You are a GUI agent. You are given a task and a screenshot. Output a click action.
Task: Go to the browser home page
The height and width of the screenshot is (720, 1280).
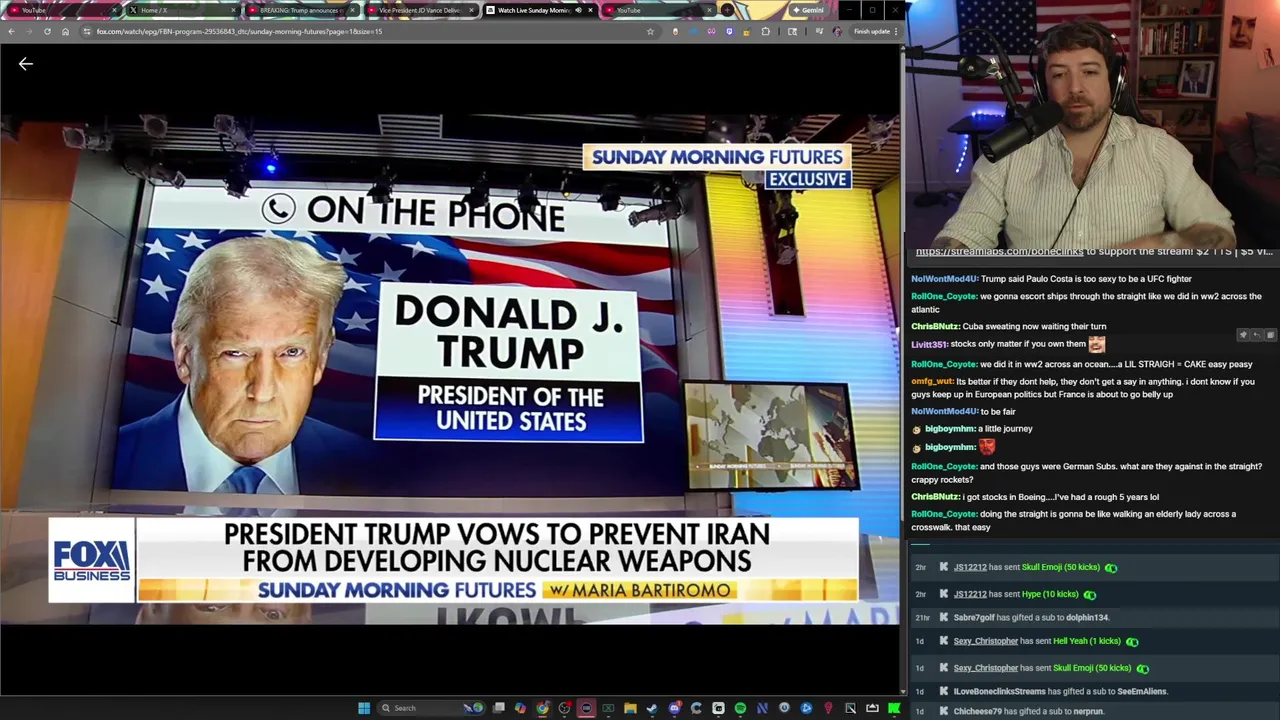65,31
